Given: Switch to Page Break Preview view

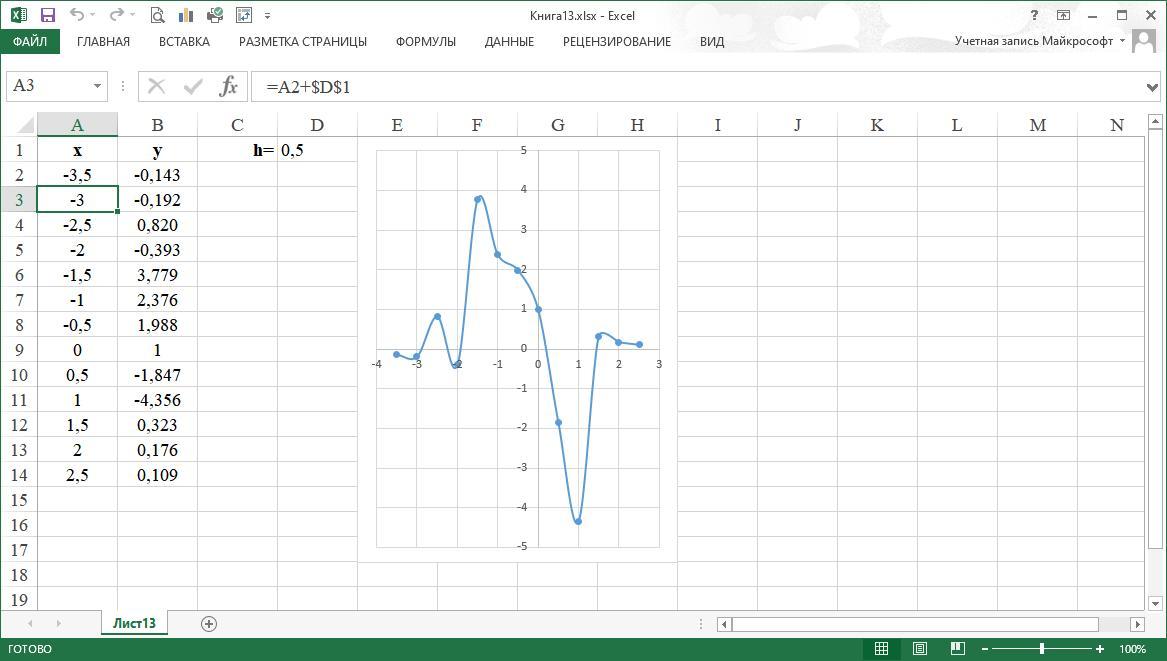Looking at the screenshot, I should pos(957,649).
